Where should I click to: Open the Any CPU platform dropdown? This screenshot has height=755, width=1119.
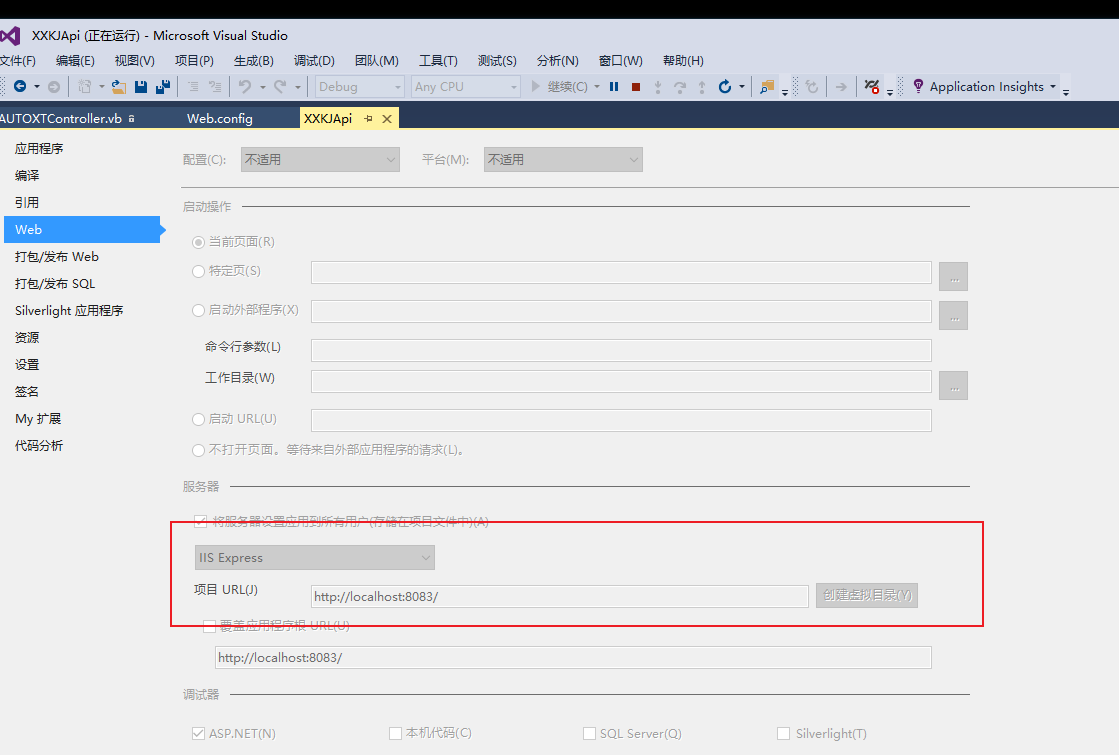[x=465, y=86]
